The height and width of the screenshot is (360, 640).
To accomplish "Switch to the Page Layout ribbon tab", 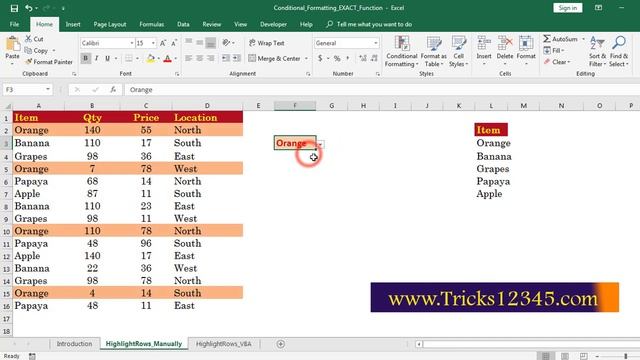I will point(110,24).
